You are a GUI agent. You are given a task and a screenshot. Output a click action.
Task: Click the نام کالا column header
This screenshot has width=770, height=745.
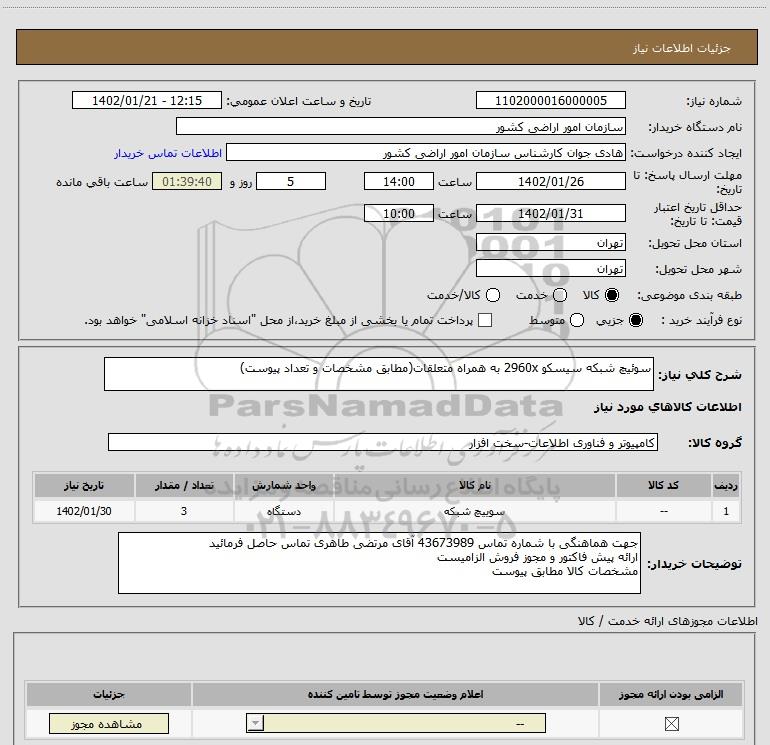[x=474, y=485]
